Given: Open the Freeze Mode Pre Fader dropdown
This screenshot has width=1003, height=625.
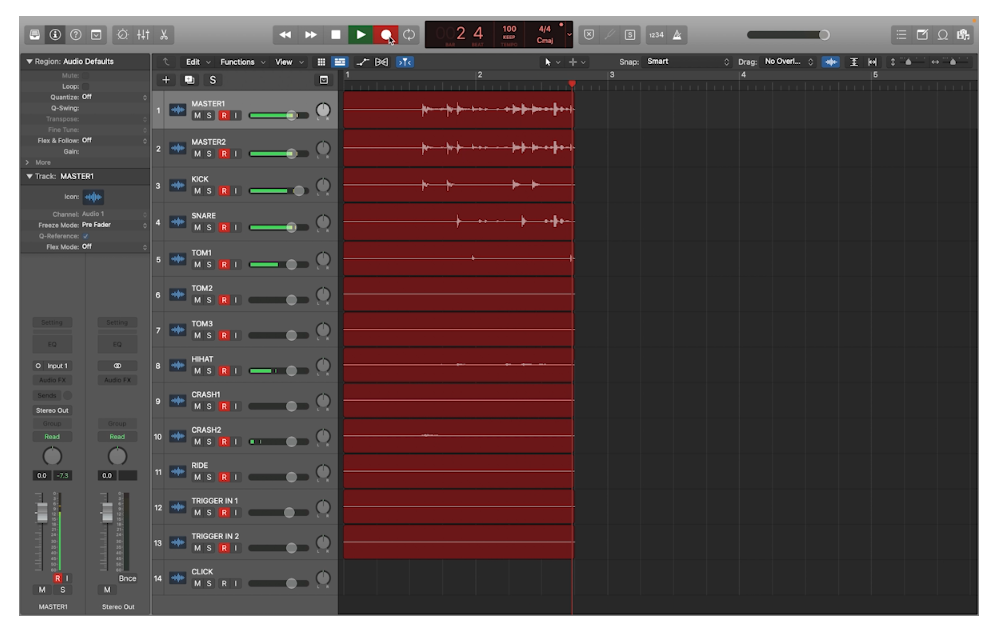Looking at the screenshot, I should point(115,225).
